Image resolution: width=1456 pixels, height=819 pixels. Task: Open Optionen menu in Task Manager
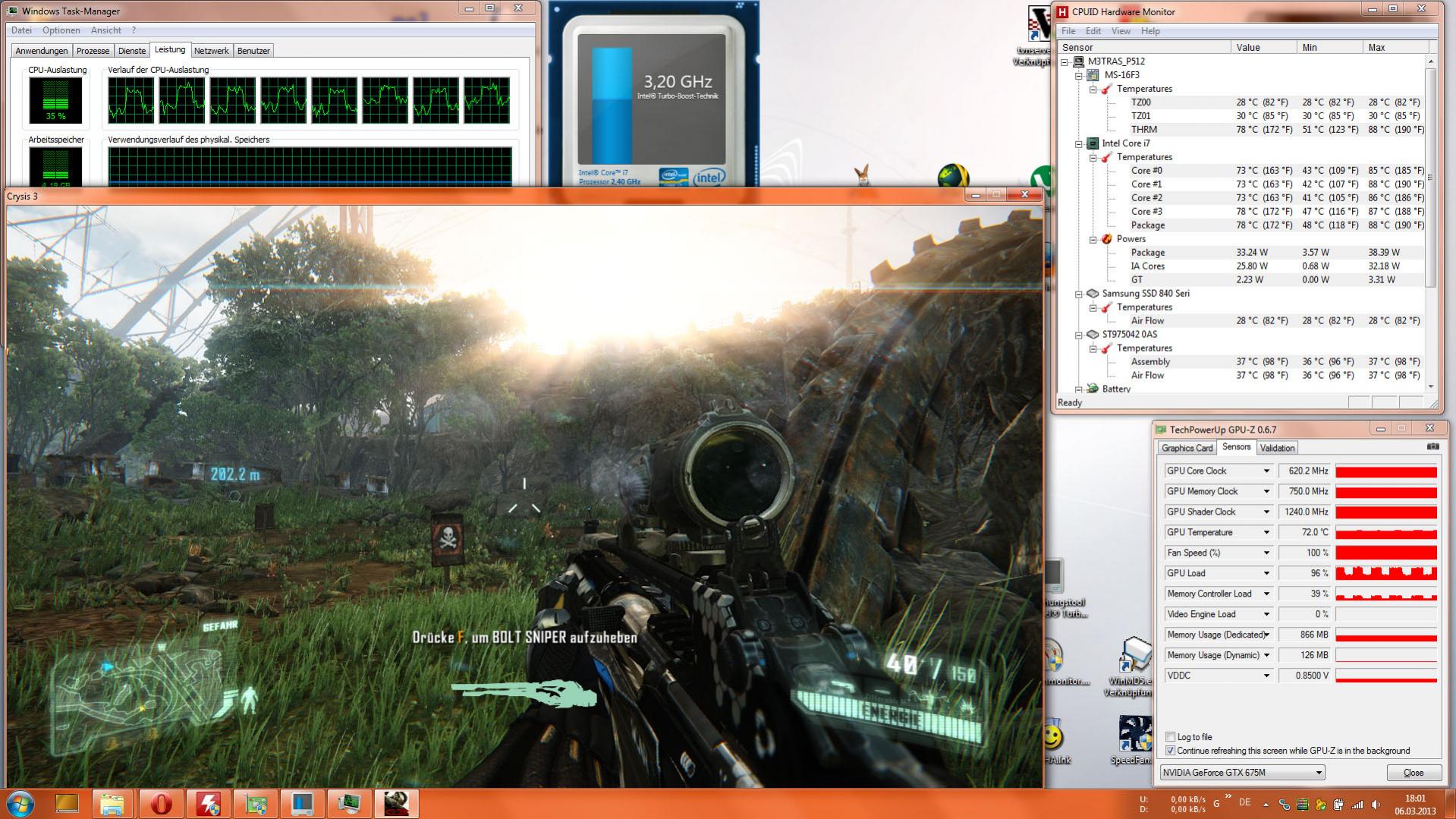coord(61,30)
